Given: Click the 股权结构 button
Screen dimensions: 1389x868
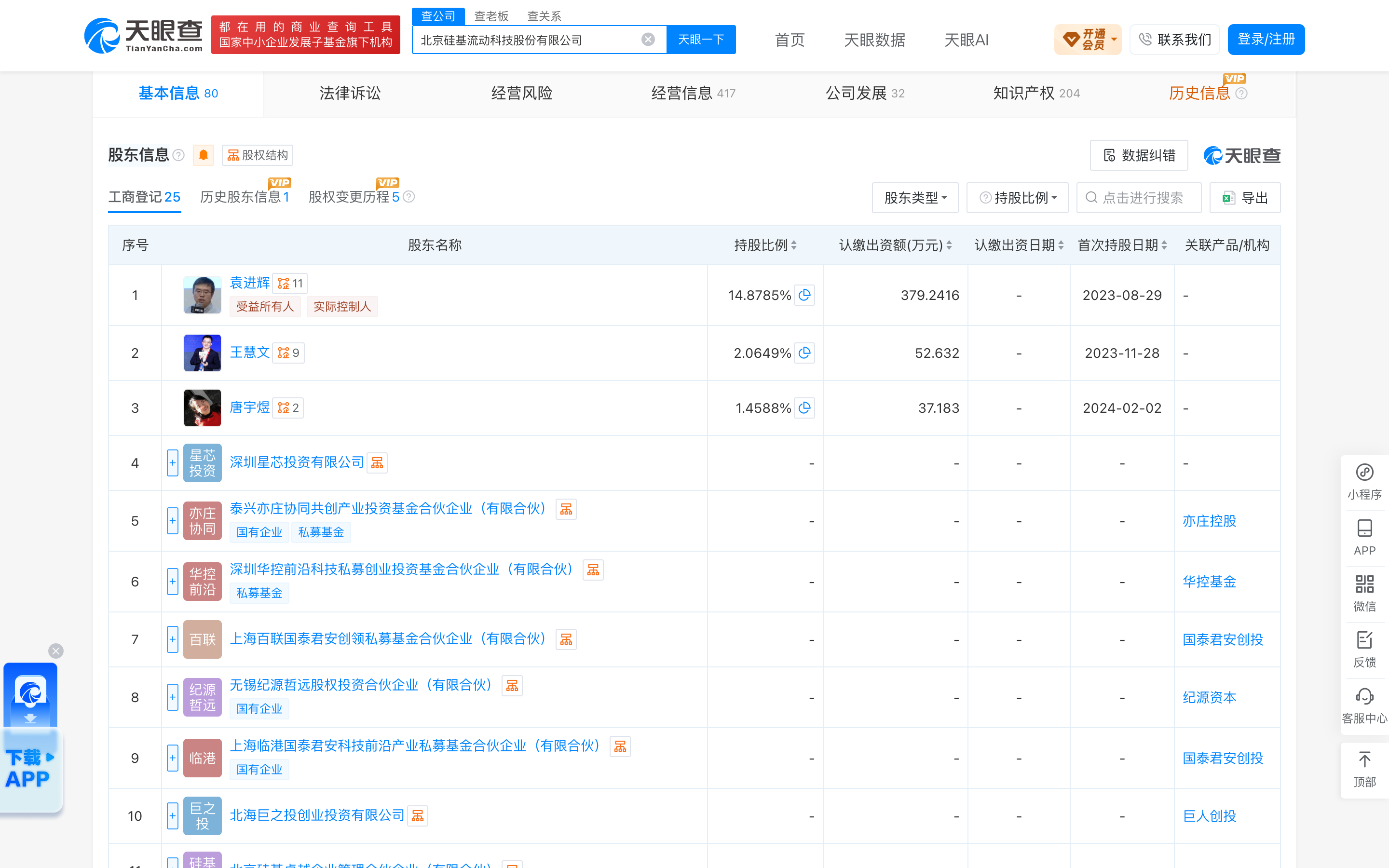Looking at the screenshot, I should [x=258, y=155].
